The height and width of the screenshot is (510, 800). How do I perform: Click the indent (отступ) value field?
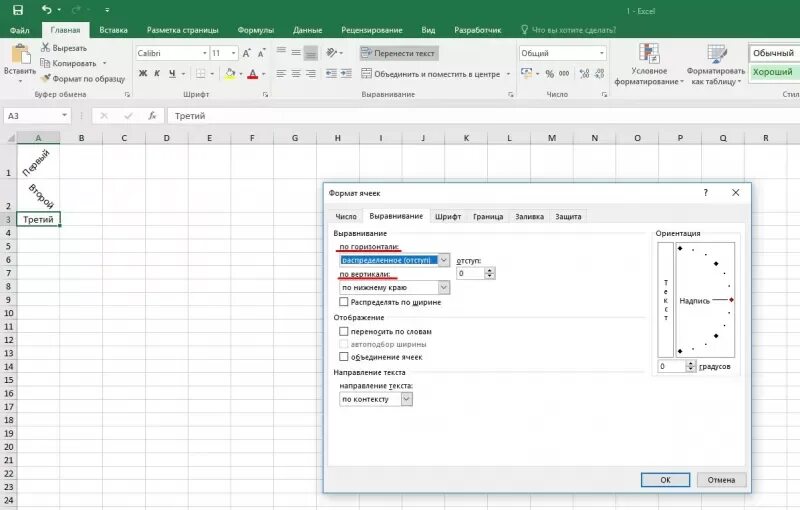pos(470,273)
